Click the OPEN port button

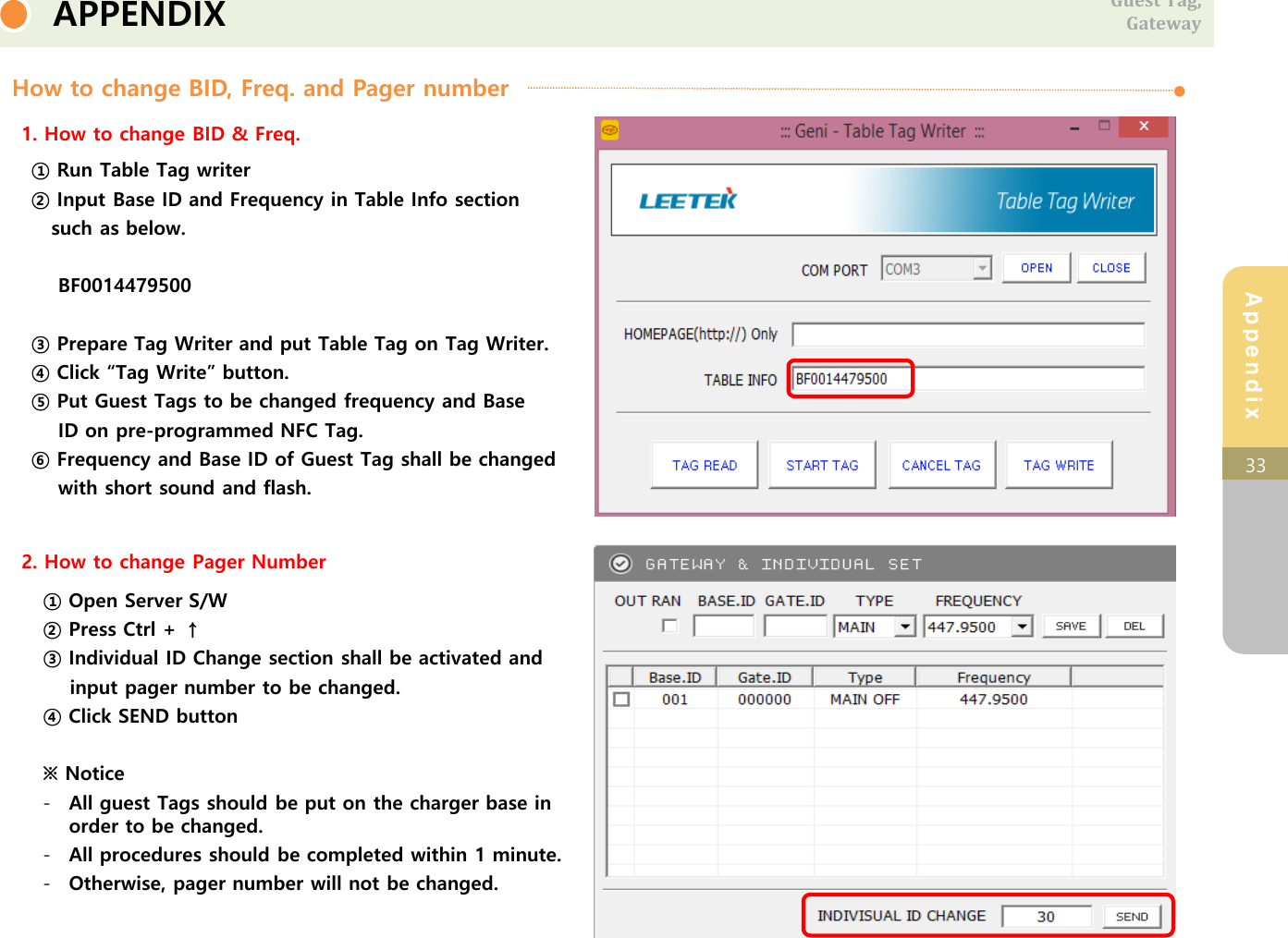pyautogui.click(x=1037, y=268)
